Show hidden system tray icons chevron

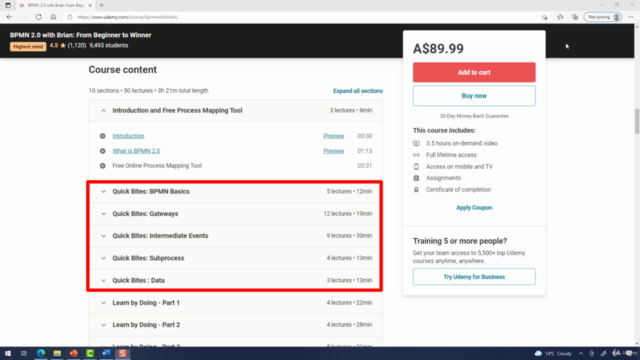tap(581, 353)
